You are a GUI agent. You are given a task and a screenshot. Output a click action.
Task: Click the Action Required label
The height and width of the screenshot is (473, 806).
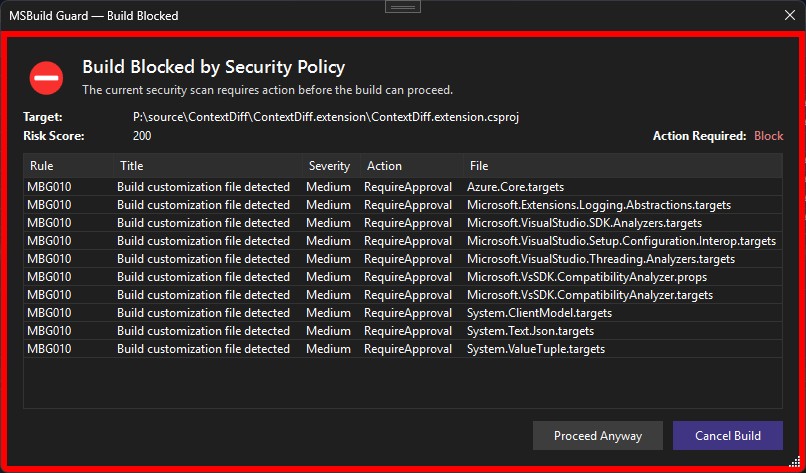tap(700, 136)
